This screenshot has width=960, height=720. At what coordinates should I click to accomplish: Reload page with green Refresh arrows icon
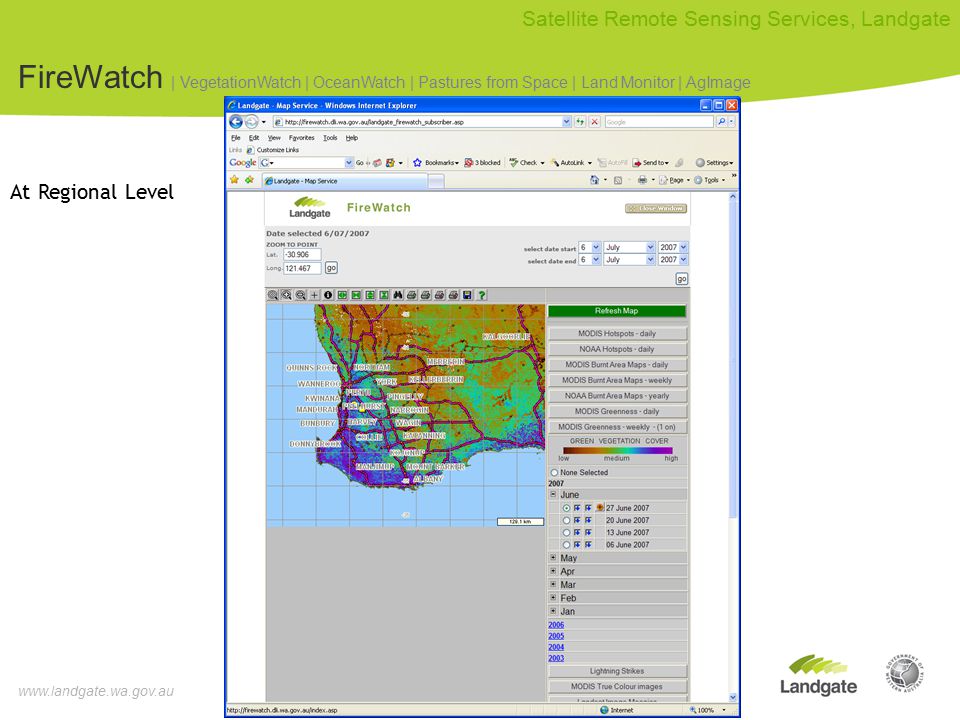pyautogui.click(x=580, y=122)
